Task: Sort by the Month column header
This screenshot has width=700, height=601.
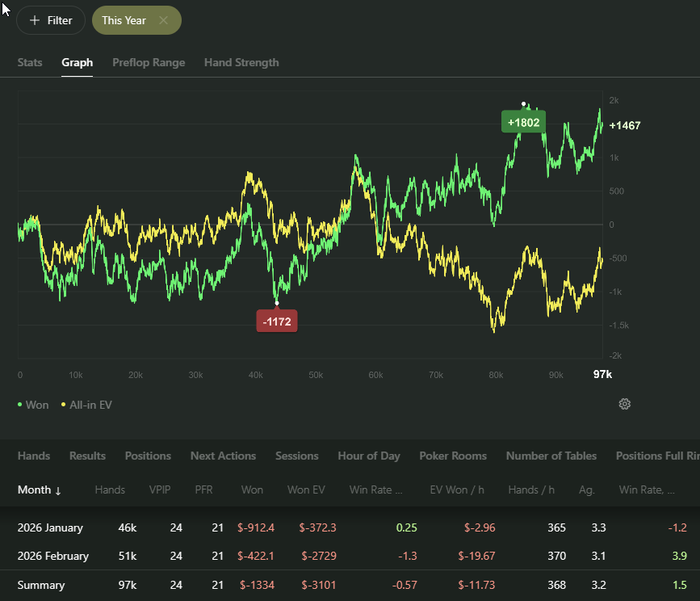Action: (40, 490)
